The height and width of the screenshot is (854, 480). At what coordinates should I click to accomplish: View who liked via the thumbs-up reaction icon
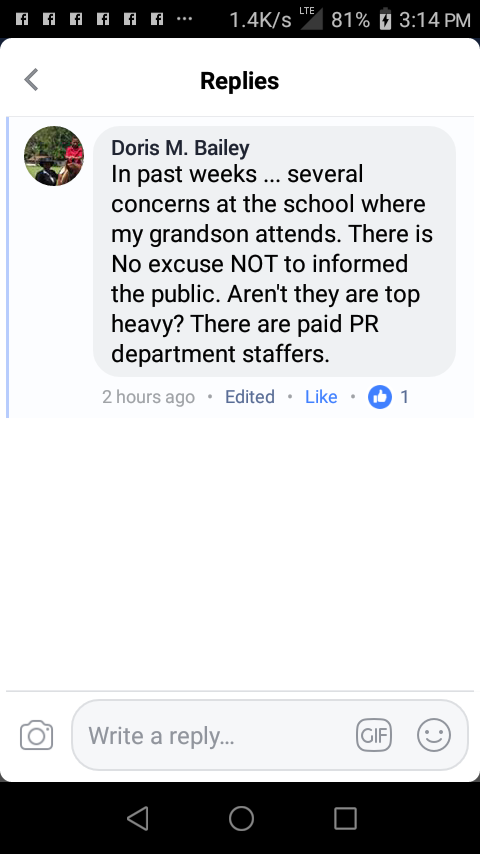380,396
